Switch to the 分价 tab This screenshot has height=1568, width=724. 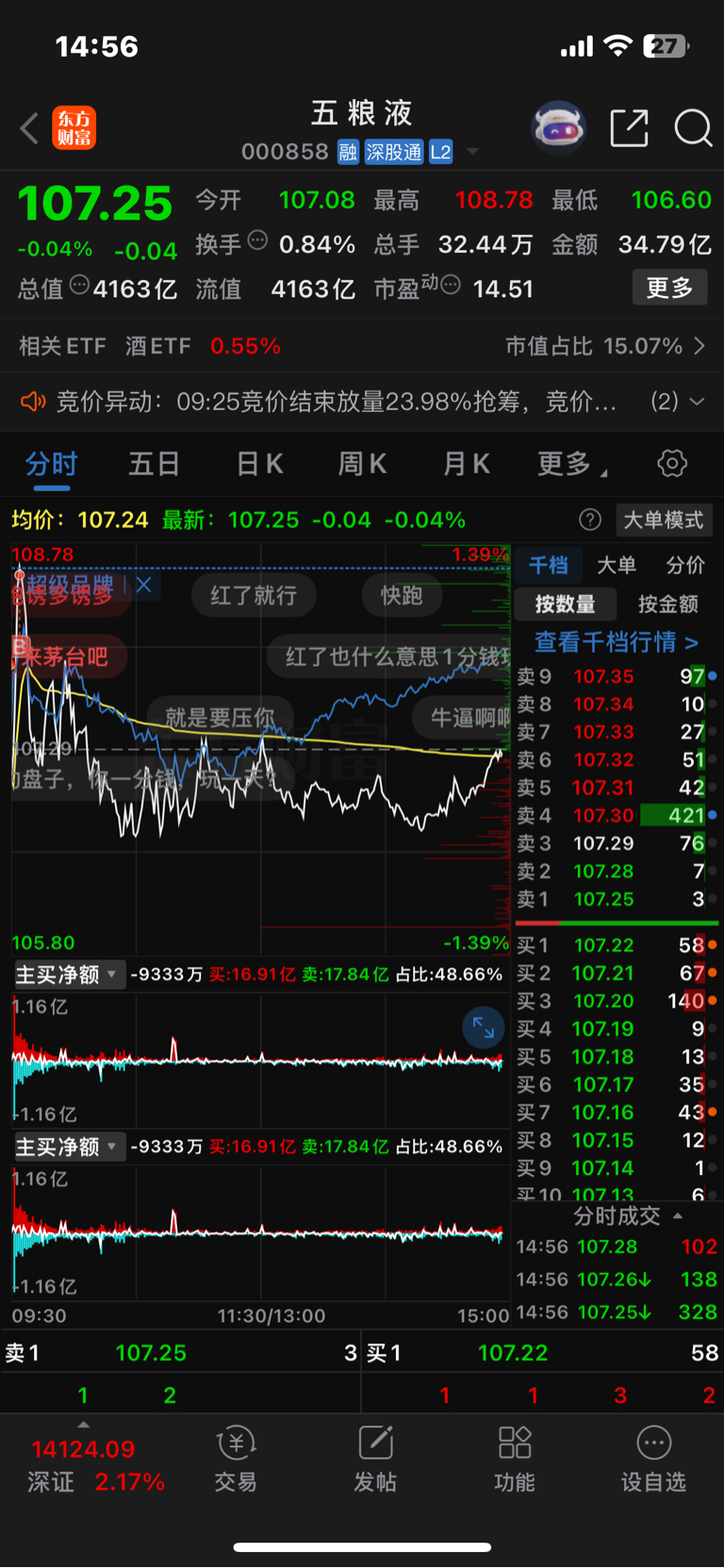click(685, 565)
